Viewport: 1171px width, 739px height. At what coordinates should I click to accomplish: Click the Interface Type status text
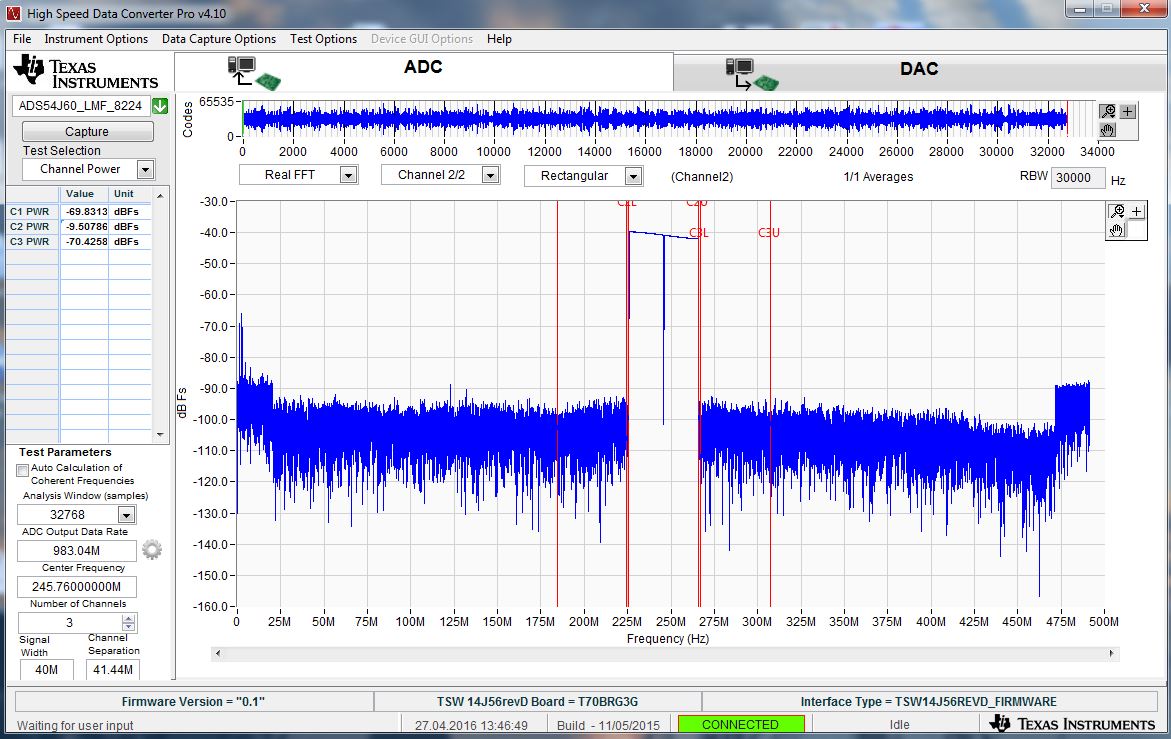[928, 702]
